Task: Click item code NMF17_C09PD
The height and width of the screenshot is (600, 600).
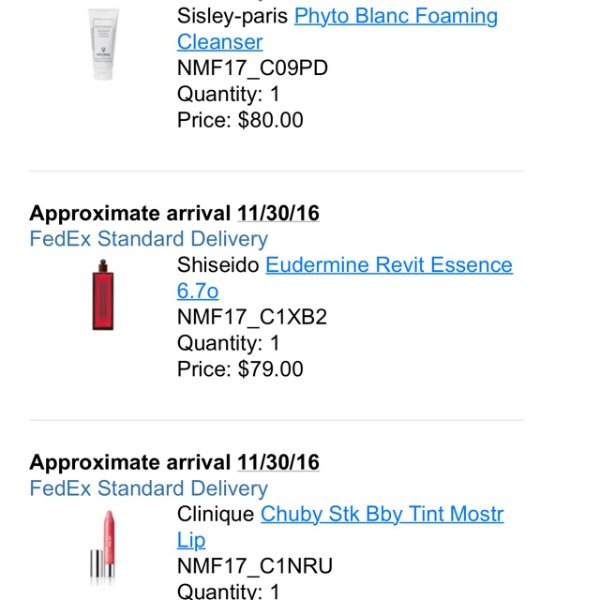Action: point(253,68)
